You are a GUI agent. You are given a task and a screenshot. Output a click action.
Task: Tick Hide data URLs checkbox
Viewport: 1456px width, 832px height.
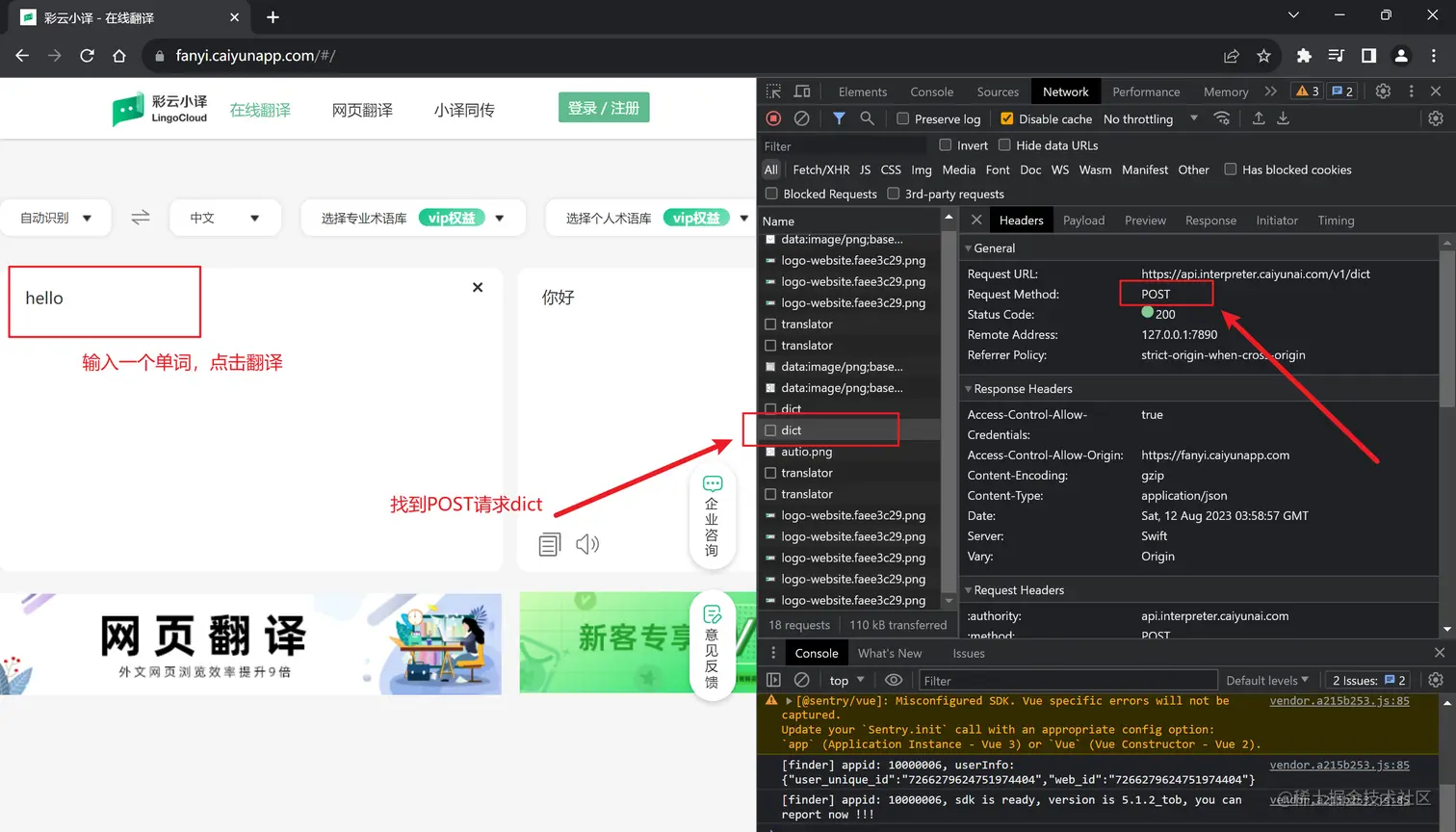click(1004, 145)
